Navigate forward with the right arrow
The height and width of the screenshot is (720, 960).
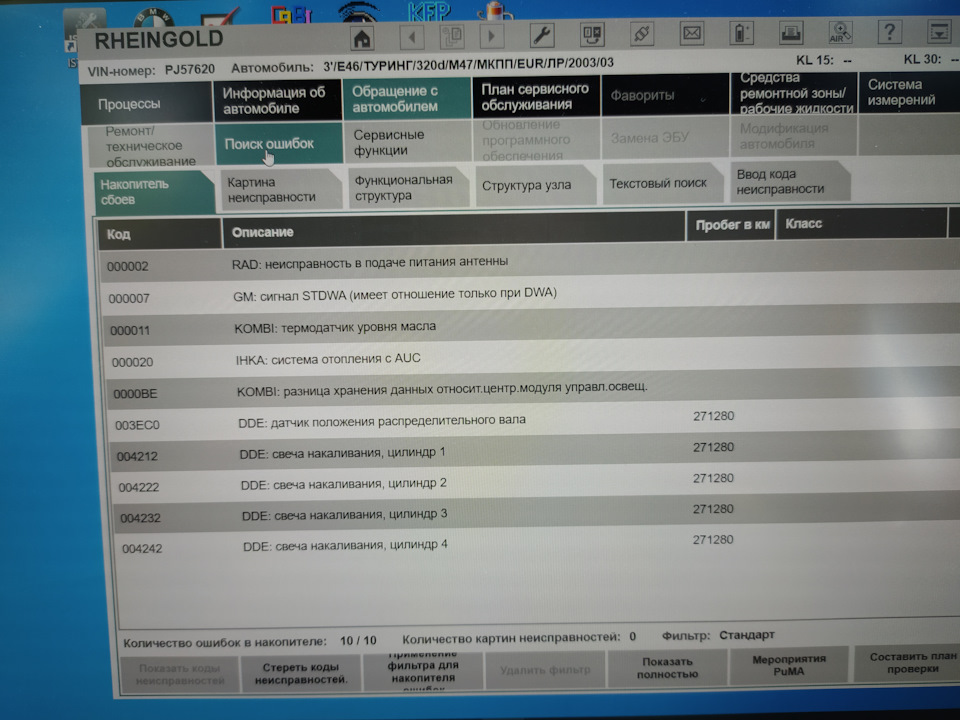491,36
